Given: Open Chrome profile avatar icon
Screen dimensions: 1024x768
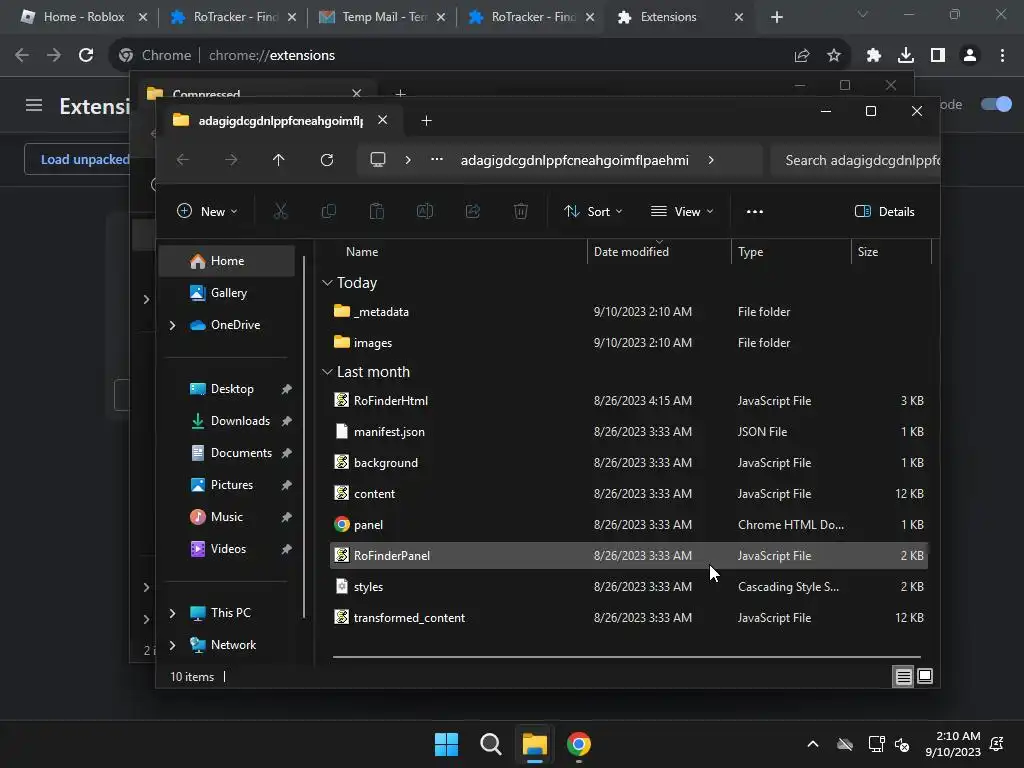Looking at the screenshot, I should (x=970, y=56).
